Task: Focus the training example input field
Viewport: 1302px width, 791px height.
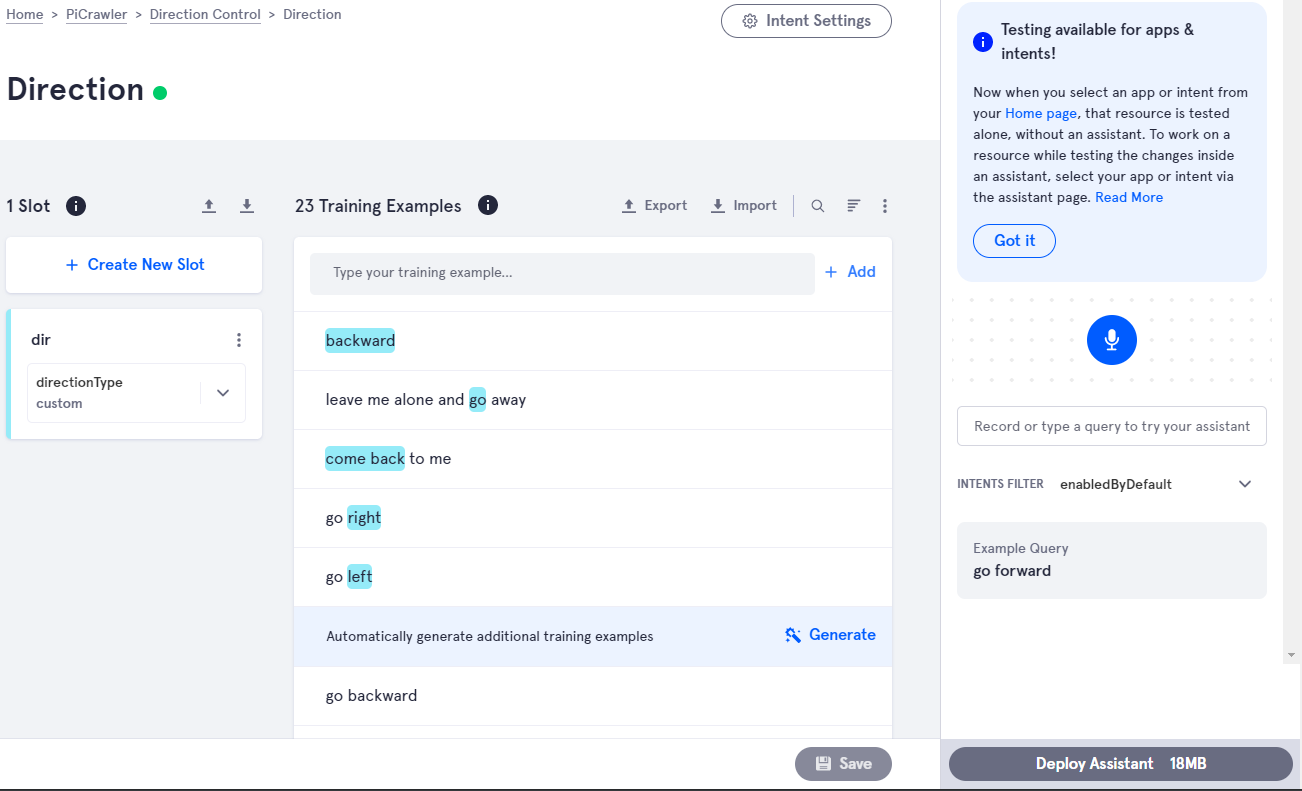Action: (562, 273)
